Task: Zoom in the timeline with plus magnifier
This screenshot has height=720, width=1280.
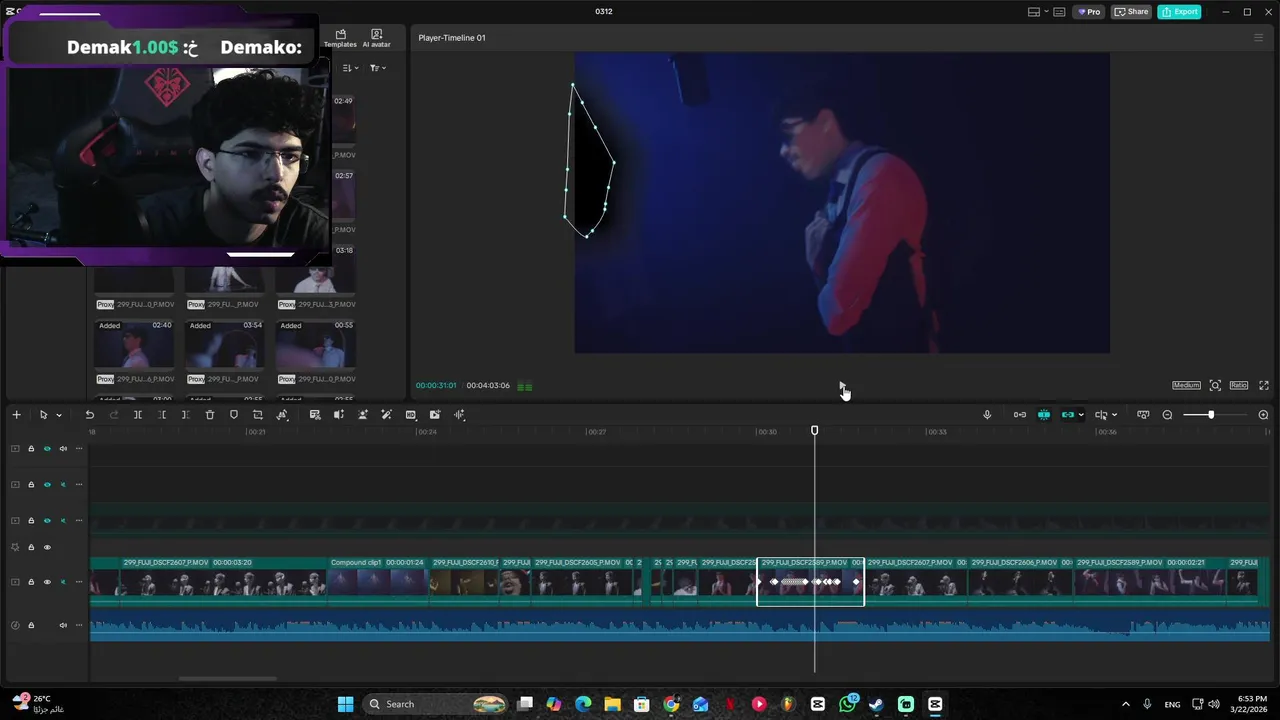Action: coord(1263,415)
